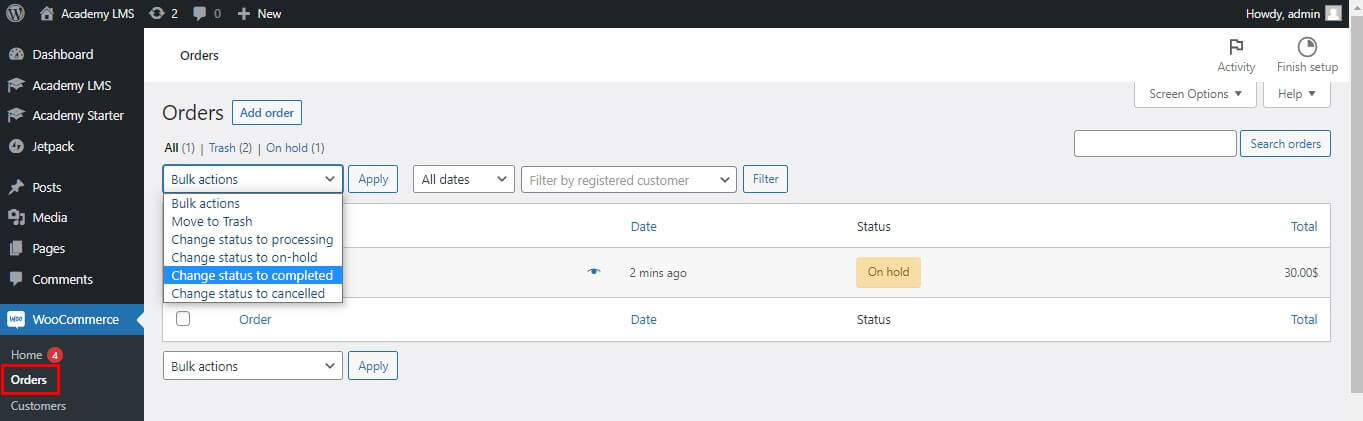This screenshot has height=421, width=1363.
Task: Click the Add order button
Action: 267,113
